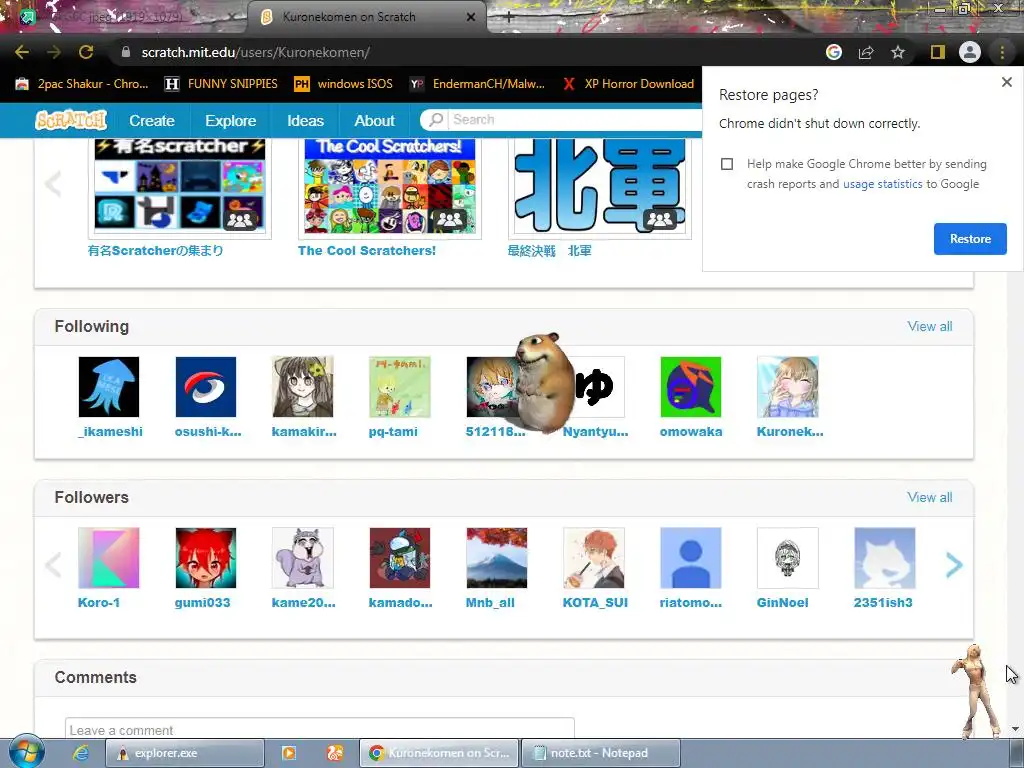The height and width of the screenshot is (768, 1024).
Task: Open riatomo... follower avatar
Action: tap(691, 558)
